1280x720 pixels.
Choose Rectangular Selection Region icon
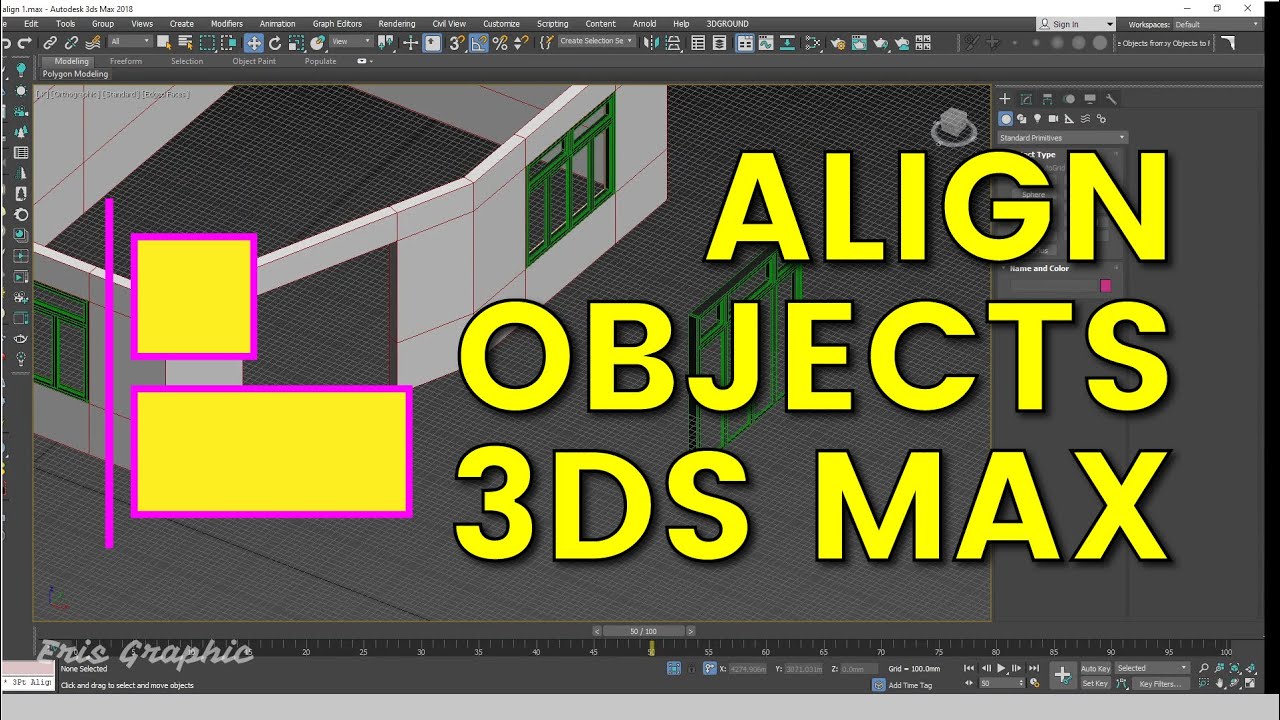pyautogui.click(x=207, y=43)
